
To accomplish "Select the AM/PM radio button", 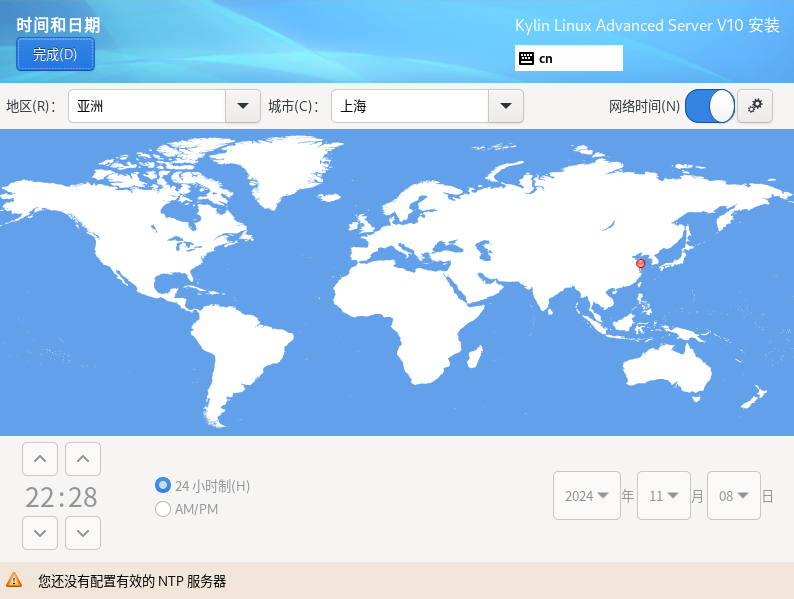I will pyautogui.click(x=163, y=509).
